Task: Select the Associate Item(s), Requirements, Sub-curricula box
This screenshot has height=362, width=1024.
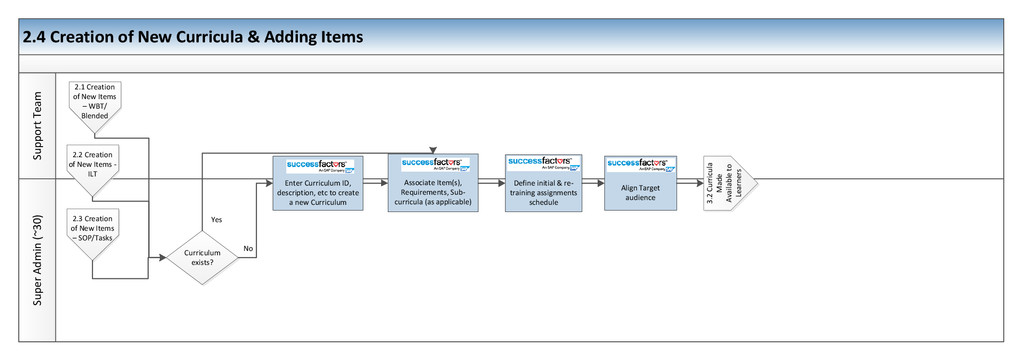Action: [433, 183]
